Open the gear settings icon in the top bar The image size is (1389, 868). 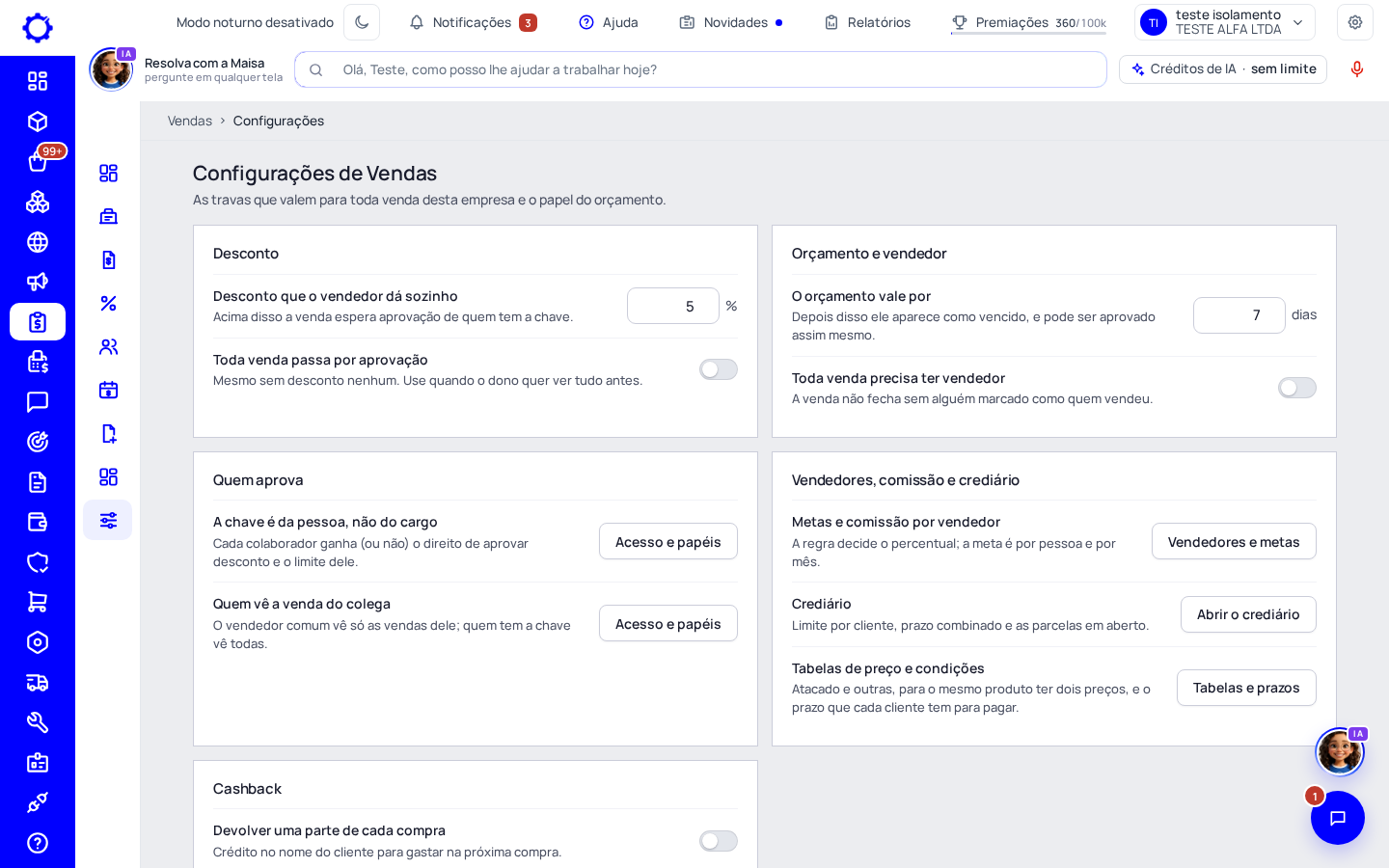pos(1355,22)
